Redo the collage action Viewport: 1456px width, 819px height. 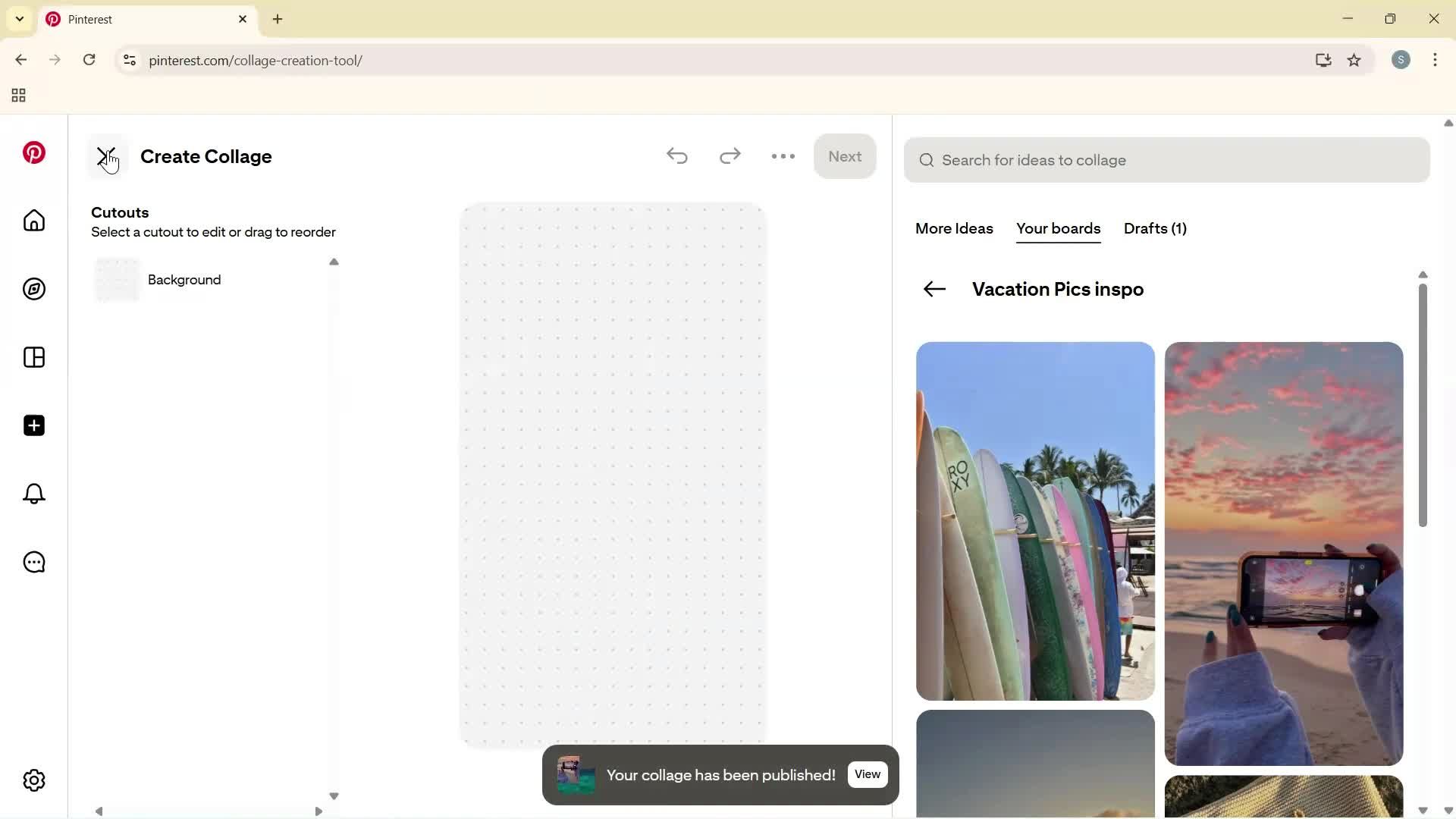click(730, 156)
